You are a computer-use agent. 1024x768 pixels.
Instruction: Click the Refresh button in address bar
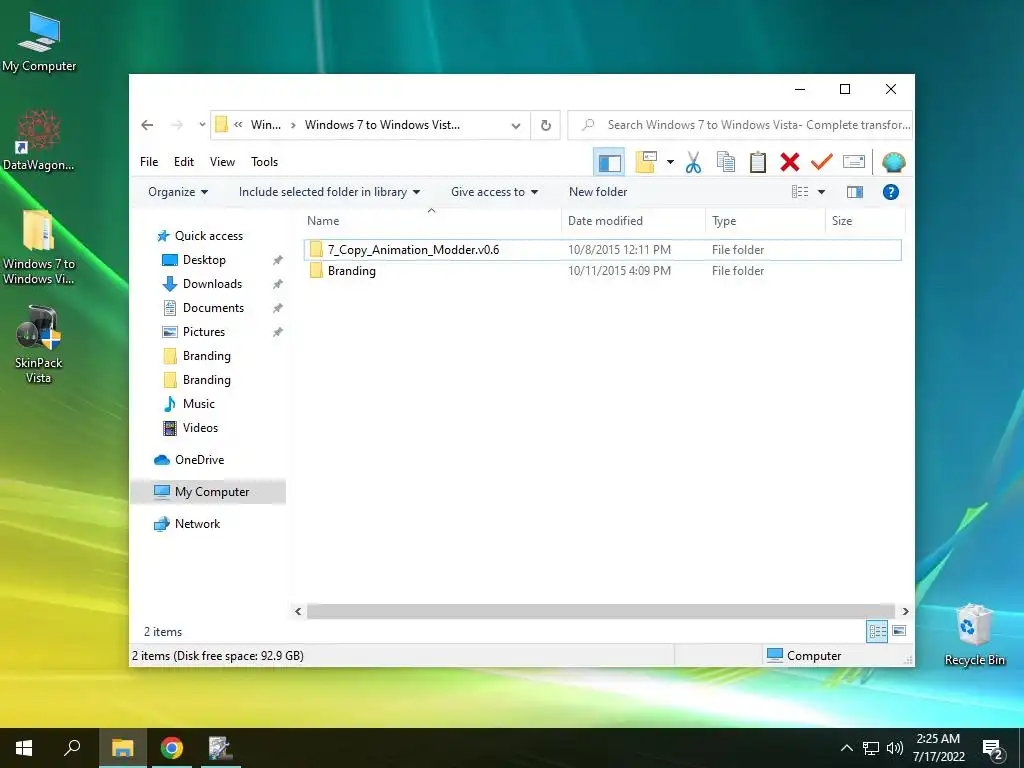[546, 125]
